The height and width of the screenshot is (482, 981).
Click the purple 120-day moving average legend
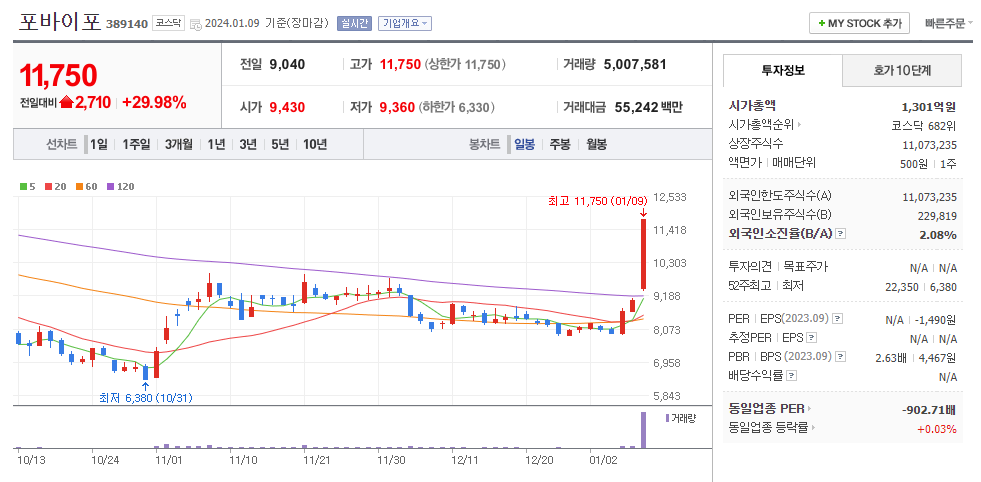click(x=121, y=187)
